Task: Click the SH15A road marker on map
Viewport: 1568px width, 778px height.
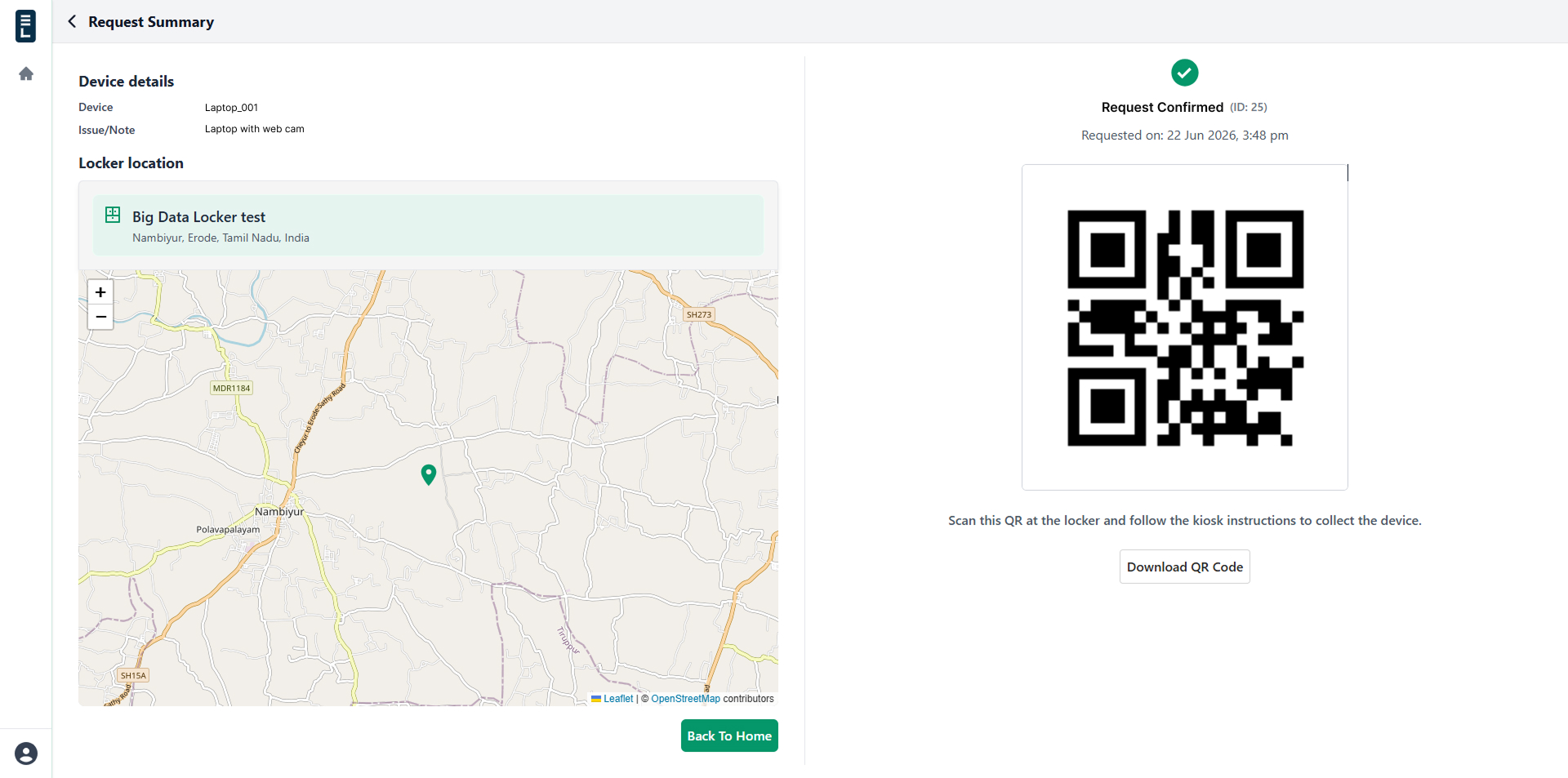Action: point(133,675)
